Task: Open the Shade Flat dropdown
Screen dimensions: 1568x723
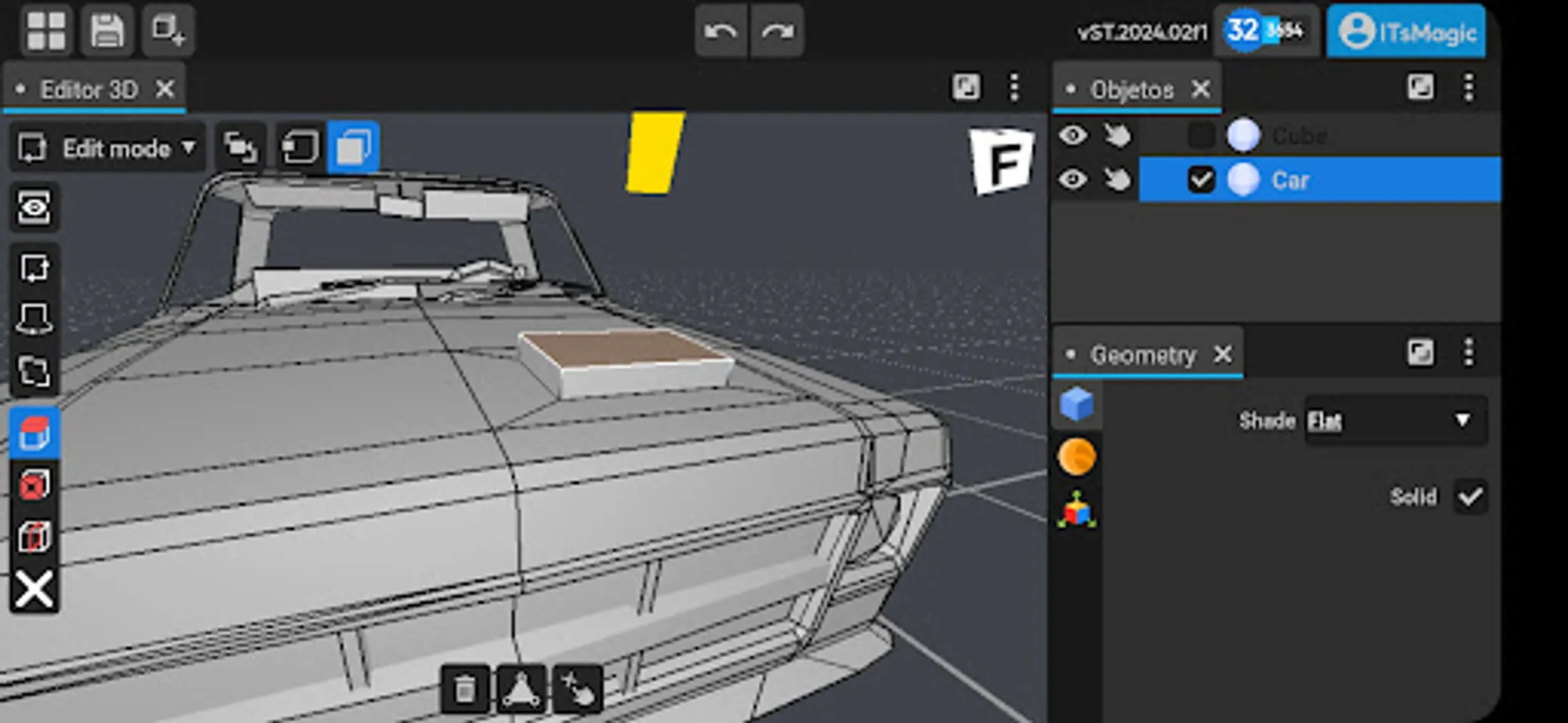Action: (x=1395, y=420)
